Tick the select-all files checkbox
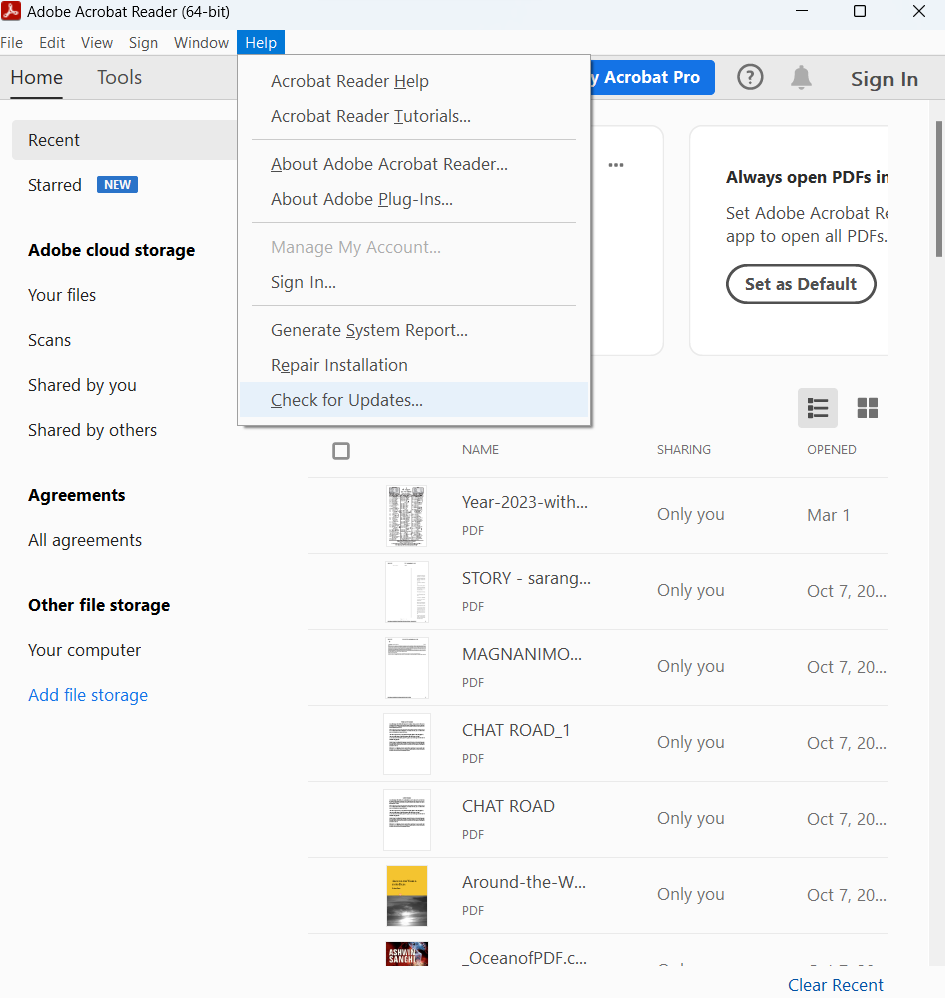 point(341,451)
